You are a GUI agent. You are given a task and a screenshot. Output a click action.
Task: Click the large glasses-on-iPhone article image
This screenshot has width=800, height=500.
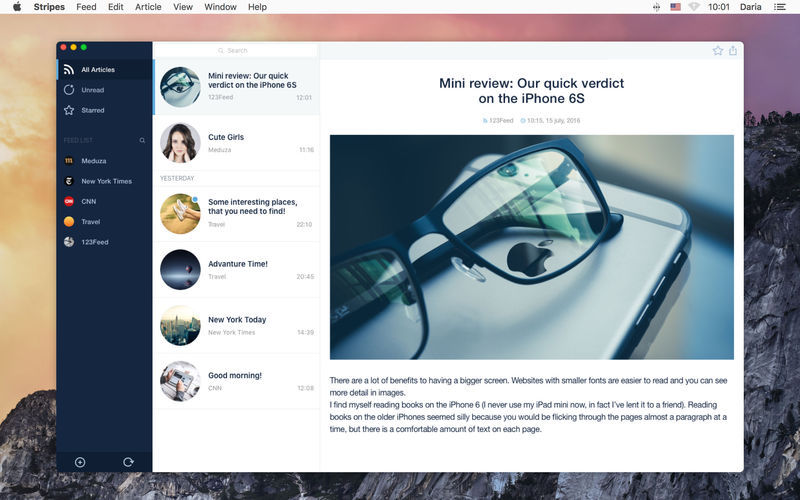point(532,247)
